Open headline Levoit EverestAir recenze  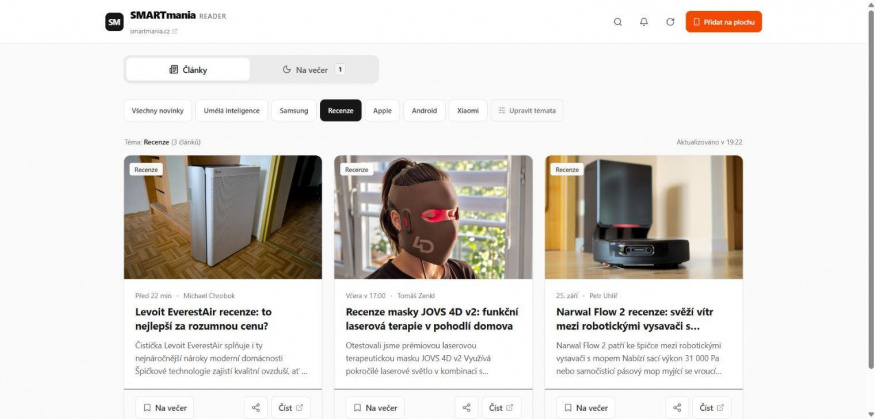point(204,319)
